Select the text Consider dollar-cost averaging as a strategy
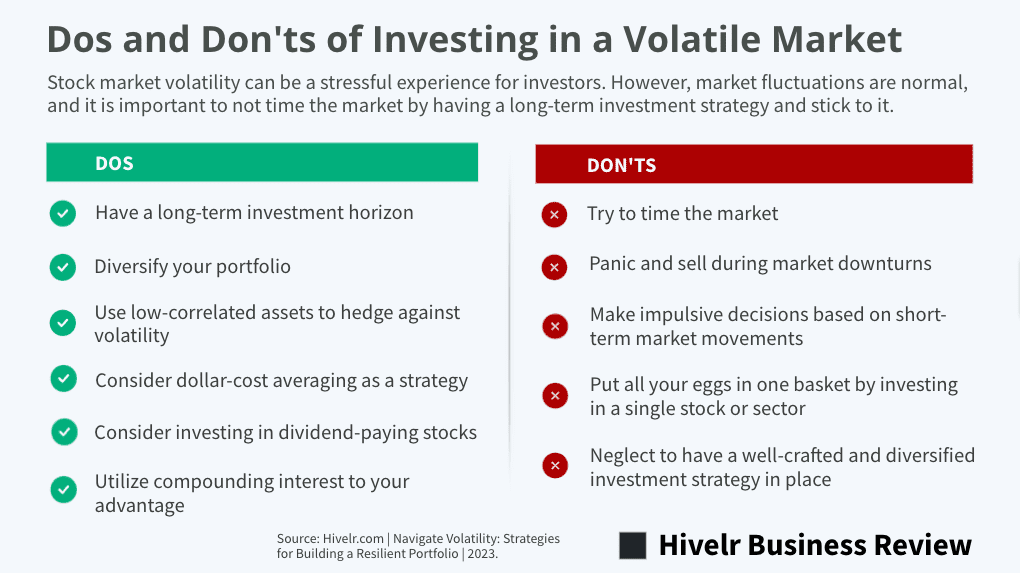This screenshot has height=573, width=1020. [281, 380]
